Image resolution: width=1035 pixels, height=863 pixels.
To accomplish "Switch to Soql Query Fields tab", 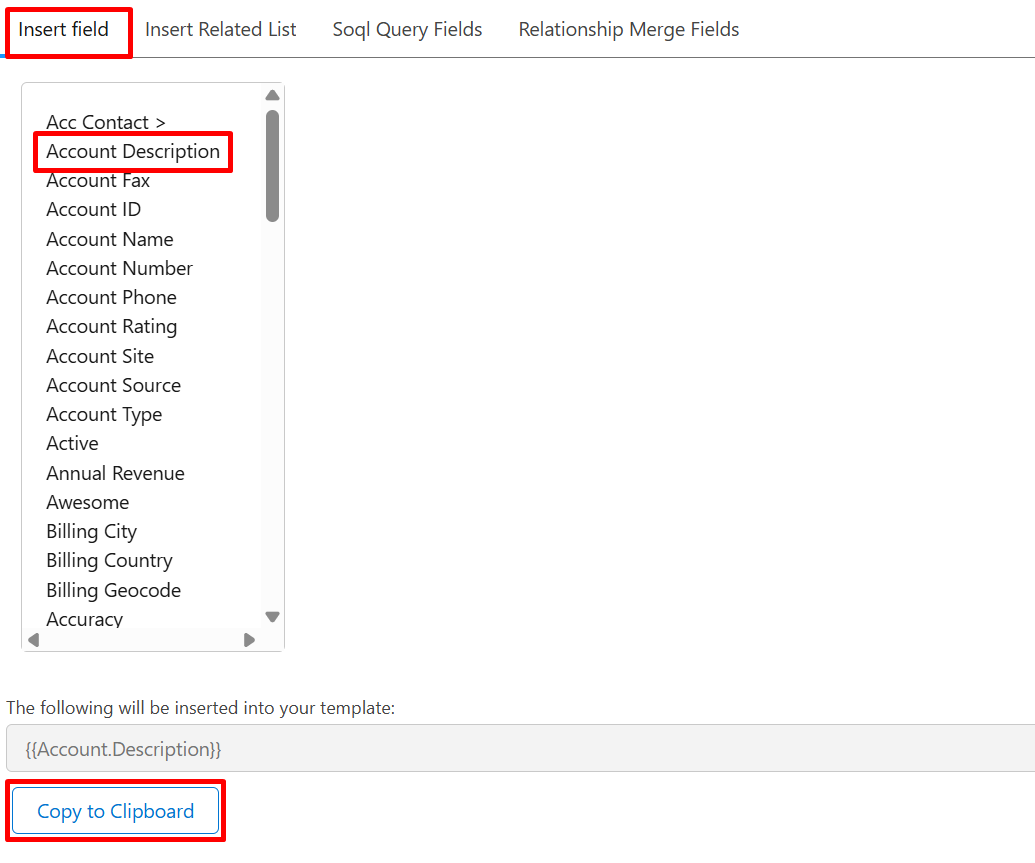I will coord(407,30).
